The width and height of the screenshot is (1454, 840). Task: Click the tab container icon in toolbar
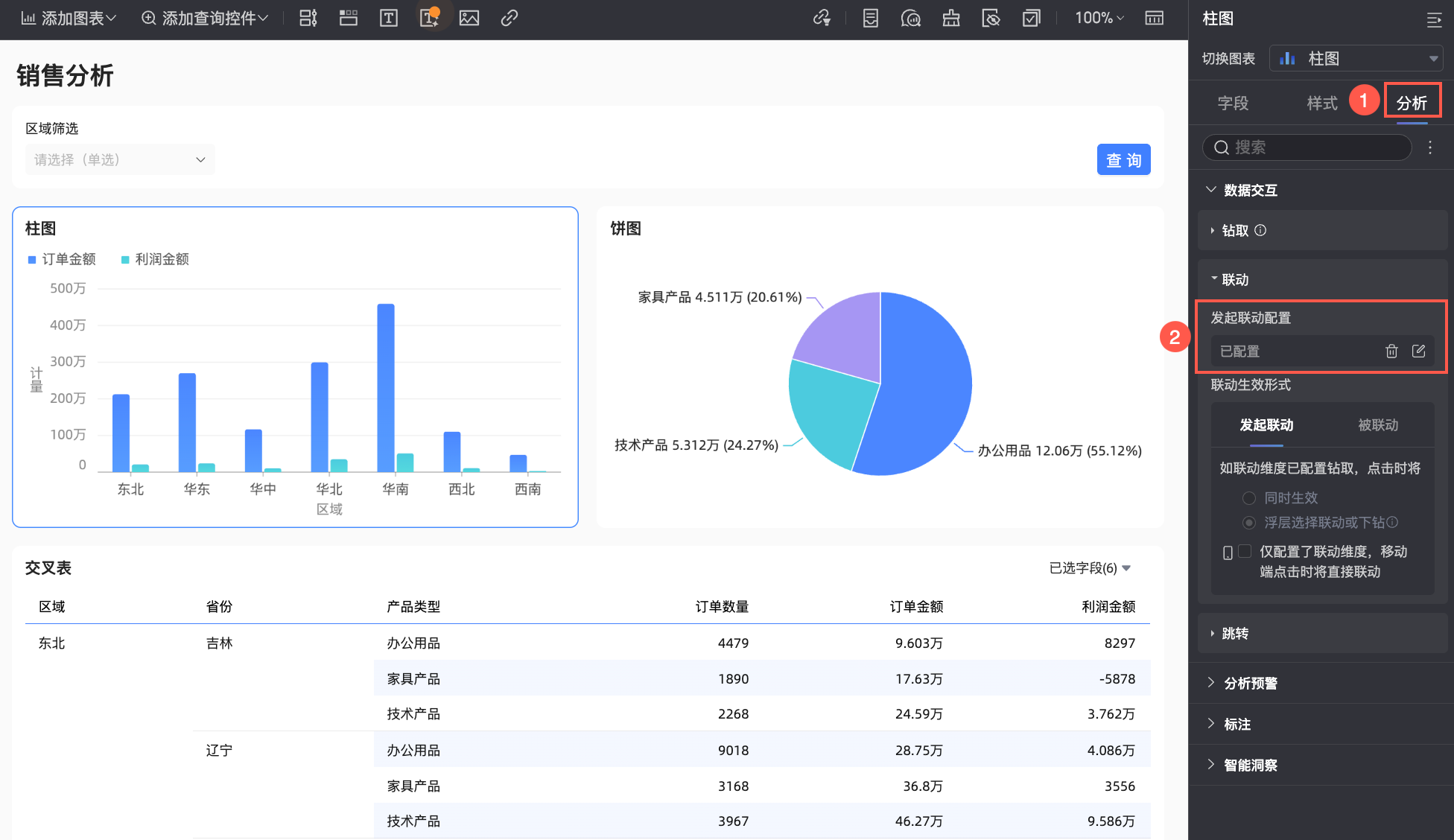coord(348,18)
